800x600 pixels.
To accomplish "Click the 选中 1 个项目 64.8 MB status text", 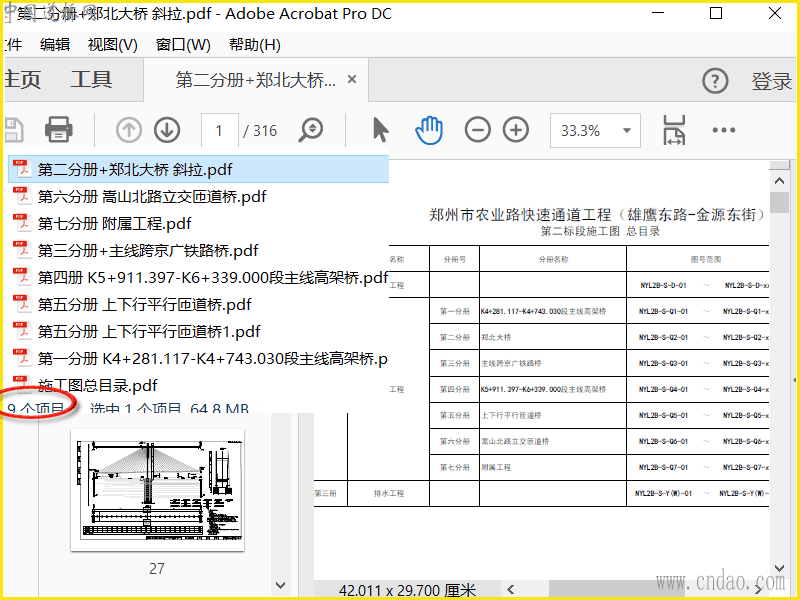I will [x=169, y=408].
